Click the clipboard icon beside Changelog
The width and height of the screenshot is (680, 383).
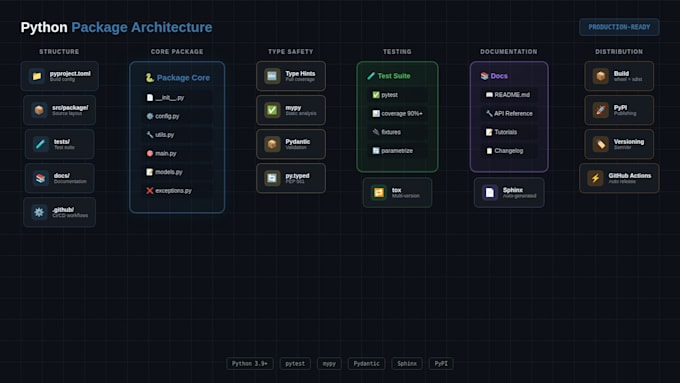[x=489, y=151]
